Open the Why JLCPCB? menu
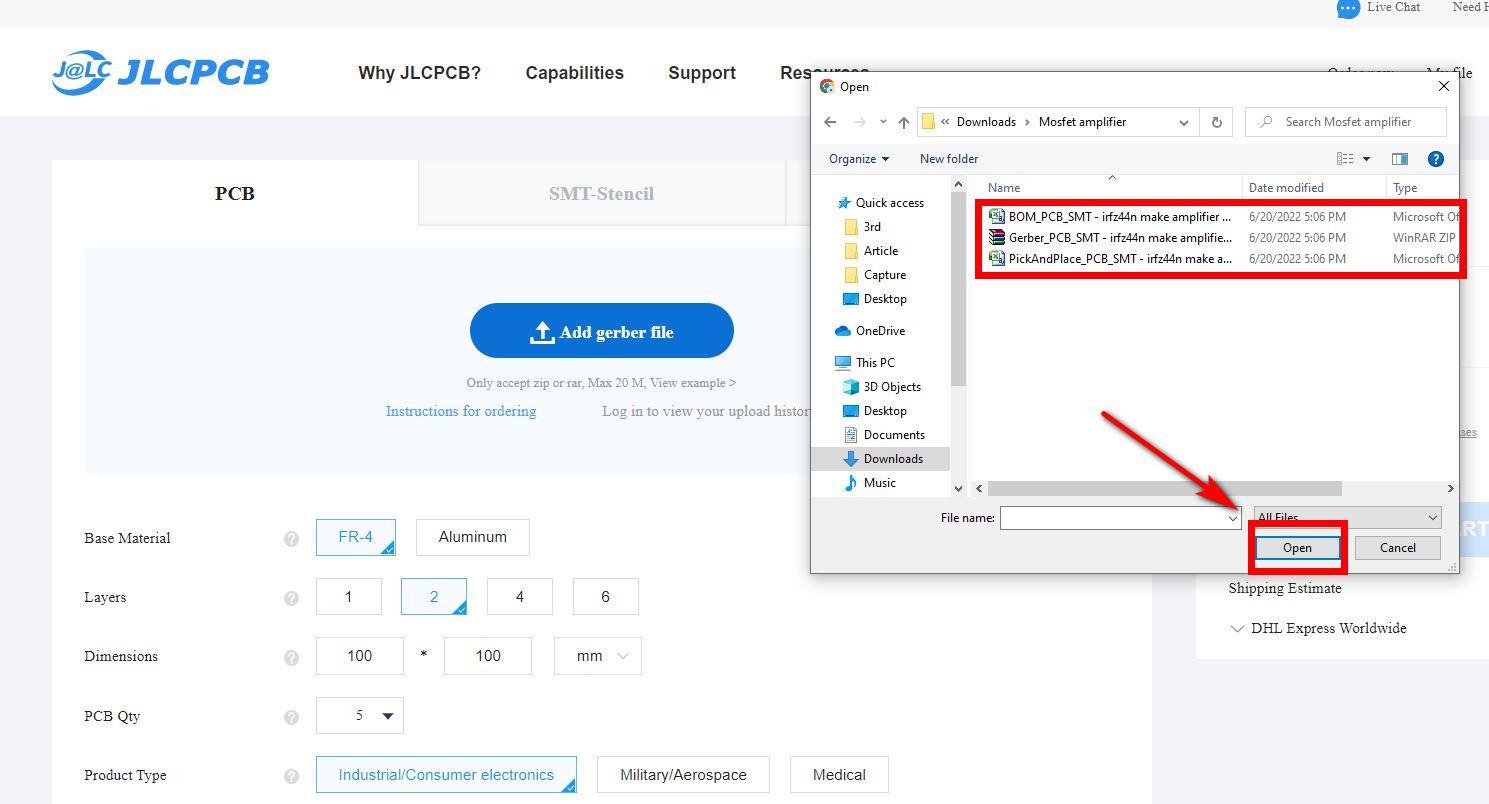This screenshot has width=1489, height=804. tap(419, 73)
